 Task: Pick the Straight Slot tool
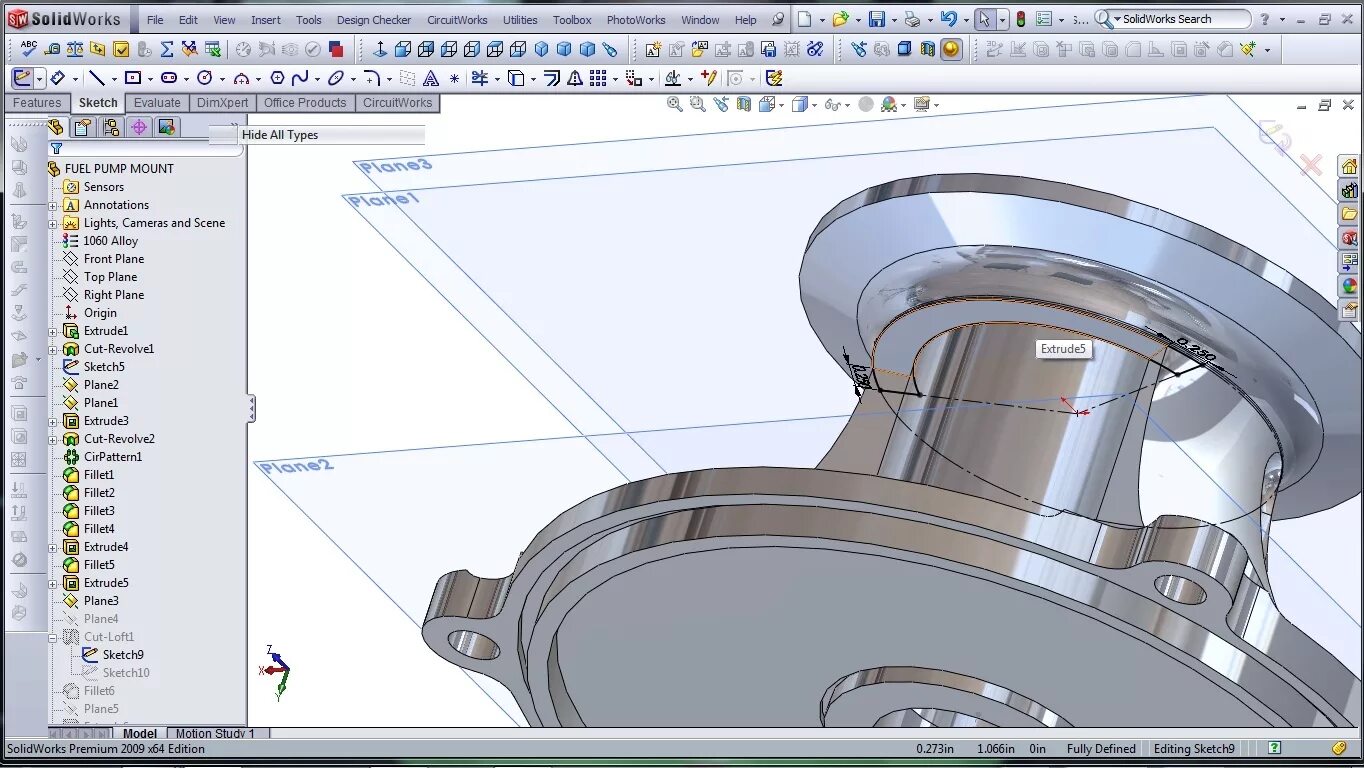coord(168,78)
